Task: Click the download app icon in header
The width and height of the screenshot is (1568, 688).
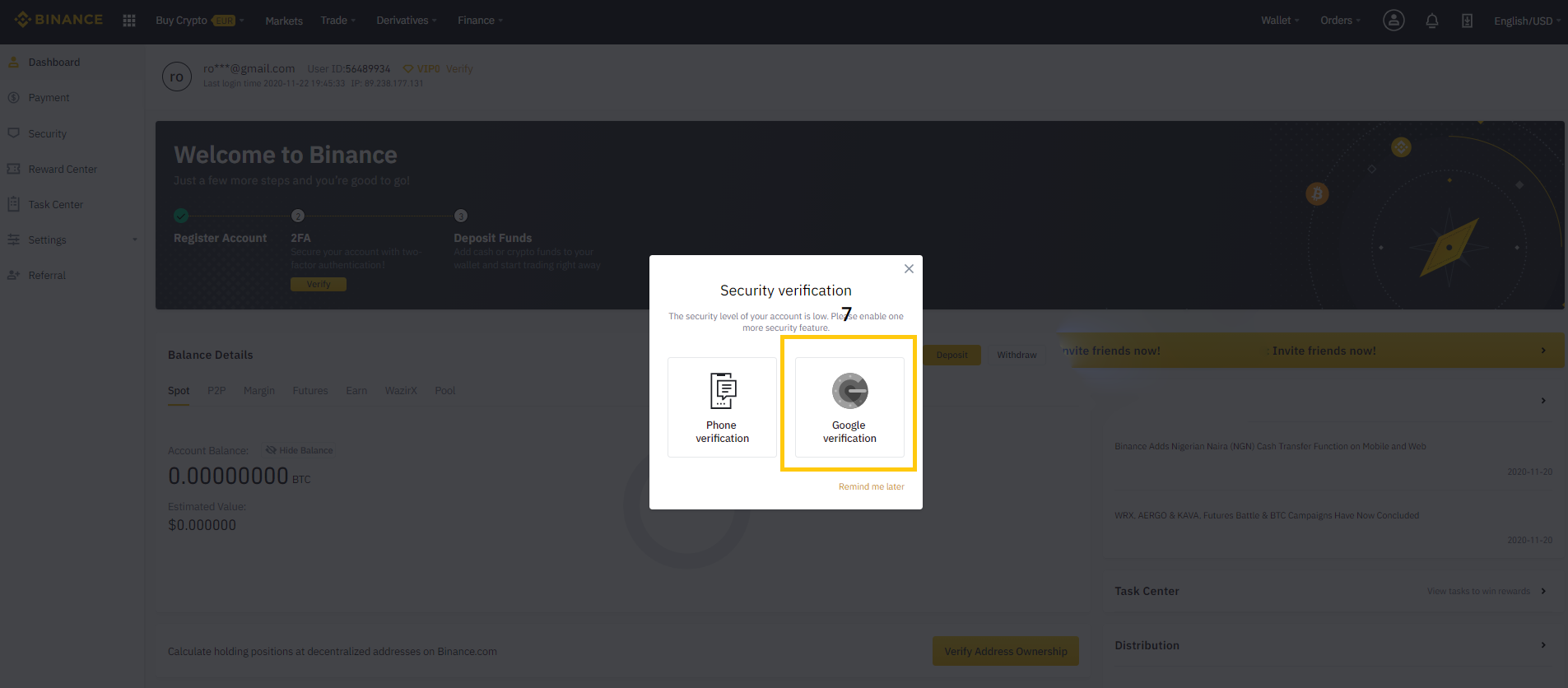Action: coord(1467,21)
